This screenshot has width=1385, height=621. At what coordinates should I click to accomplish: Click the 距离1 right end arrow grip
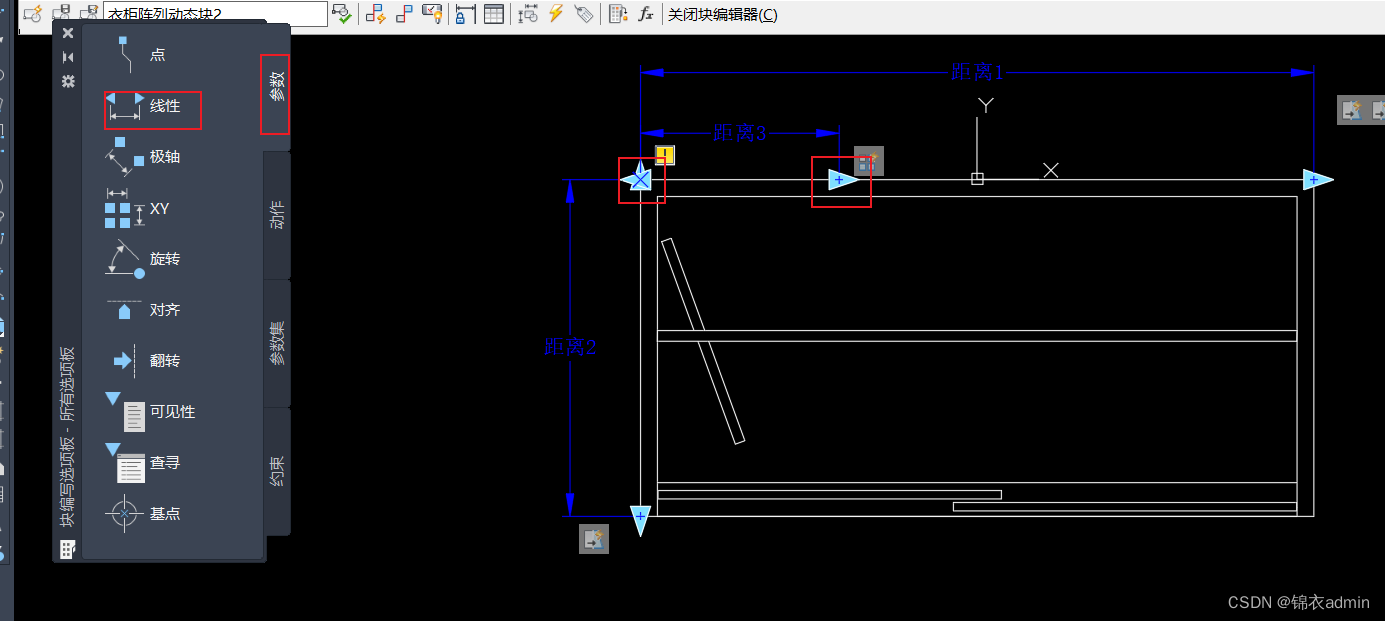coord(1318,180)
